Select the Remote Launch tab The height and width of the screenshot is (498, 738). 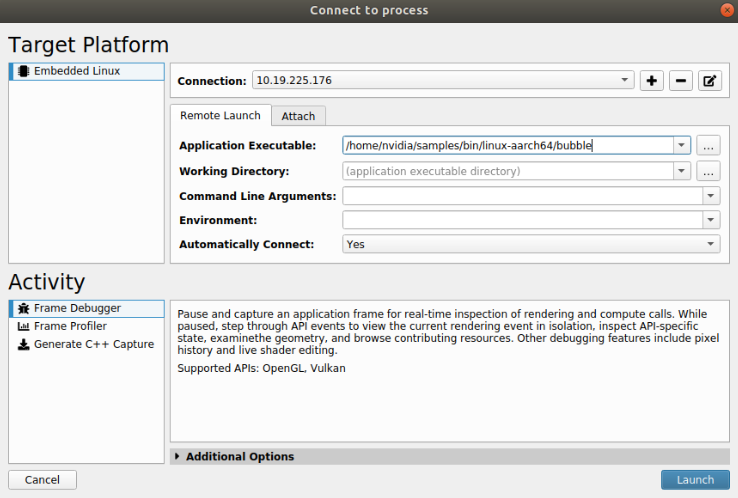tap(220, 116)
